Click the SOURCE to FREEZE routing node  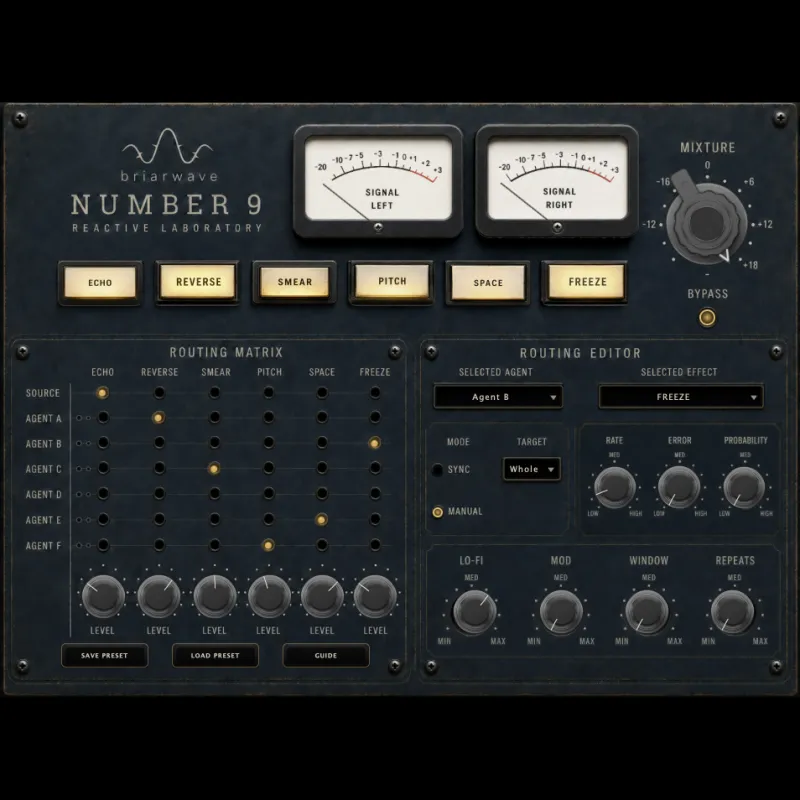coord(375,393)
